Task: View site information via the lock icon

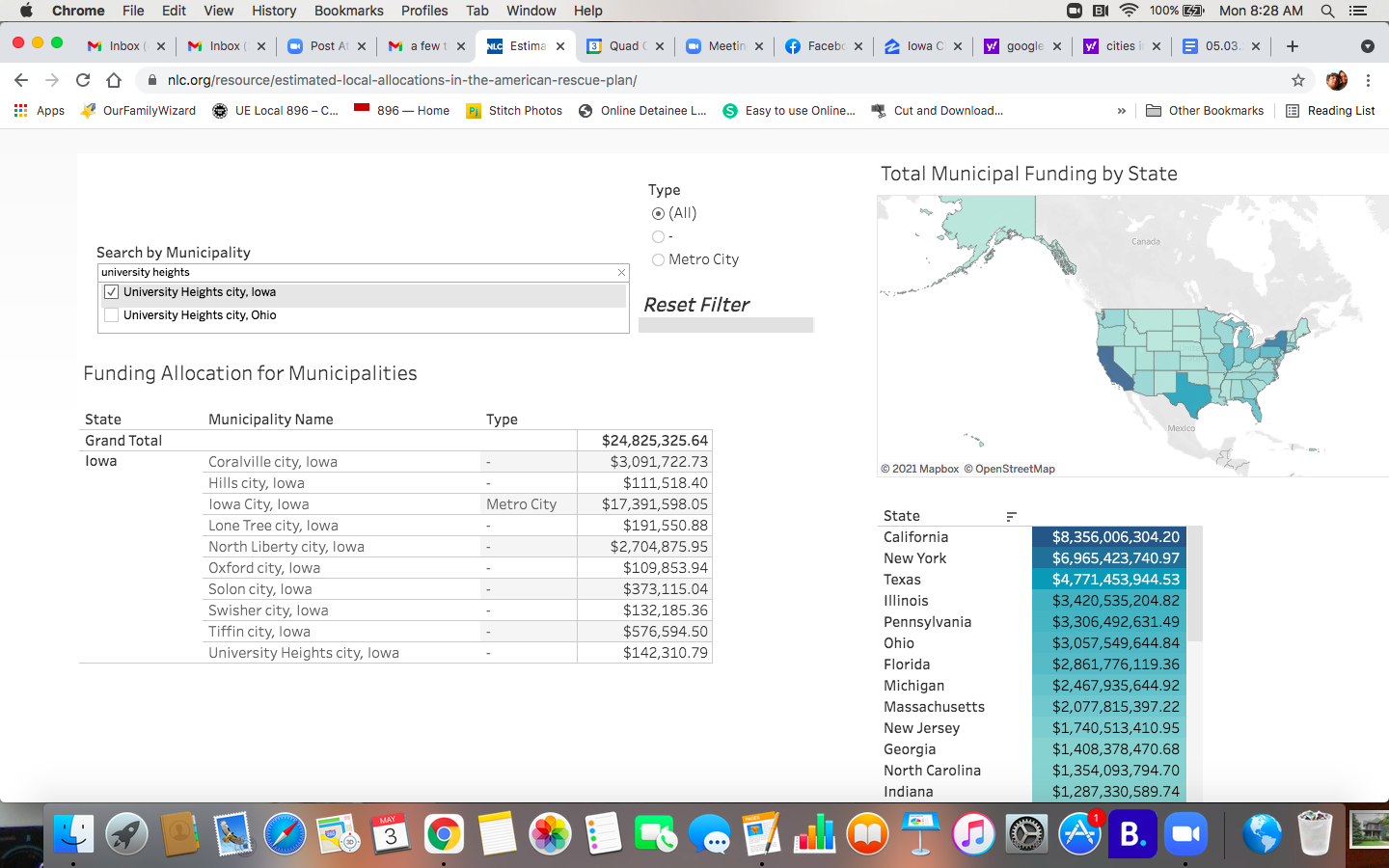Action: tap(152, 80)
